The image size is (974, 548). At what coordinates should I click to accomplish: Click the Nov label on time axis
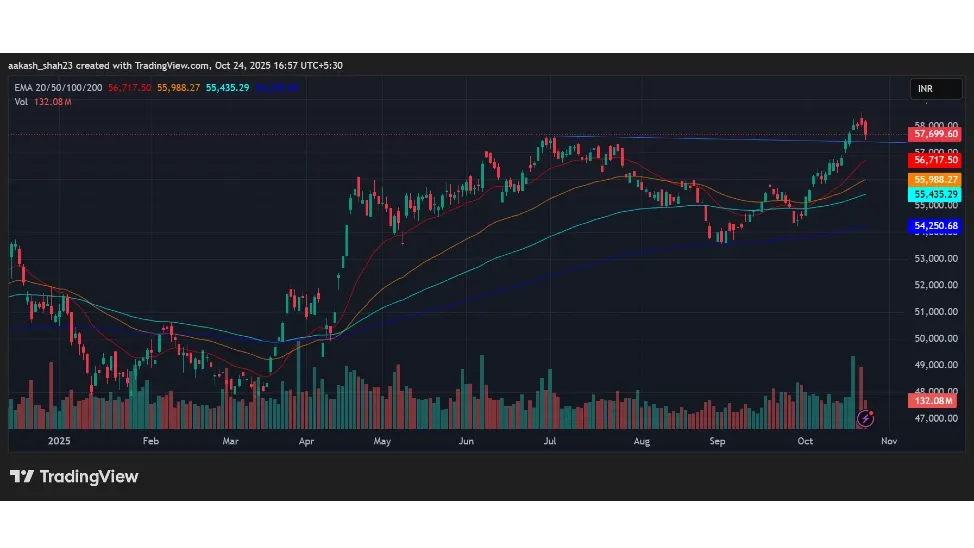pyautogui.click(x=889, y=440)
